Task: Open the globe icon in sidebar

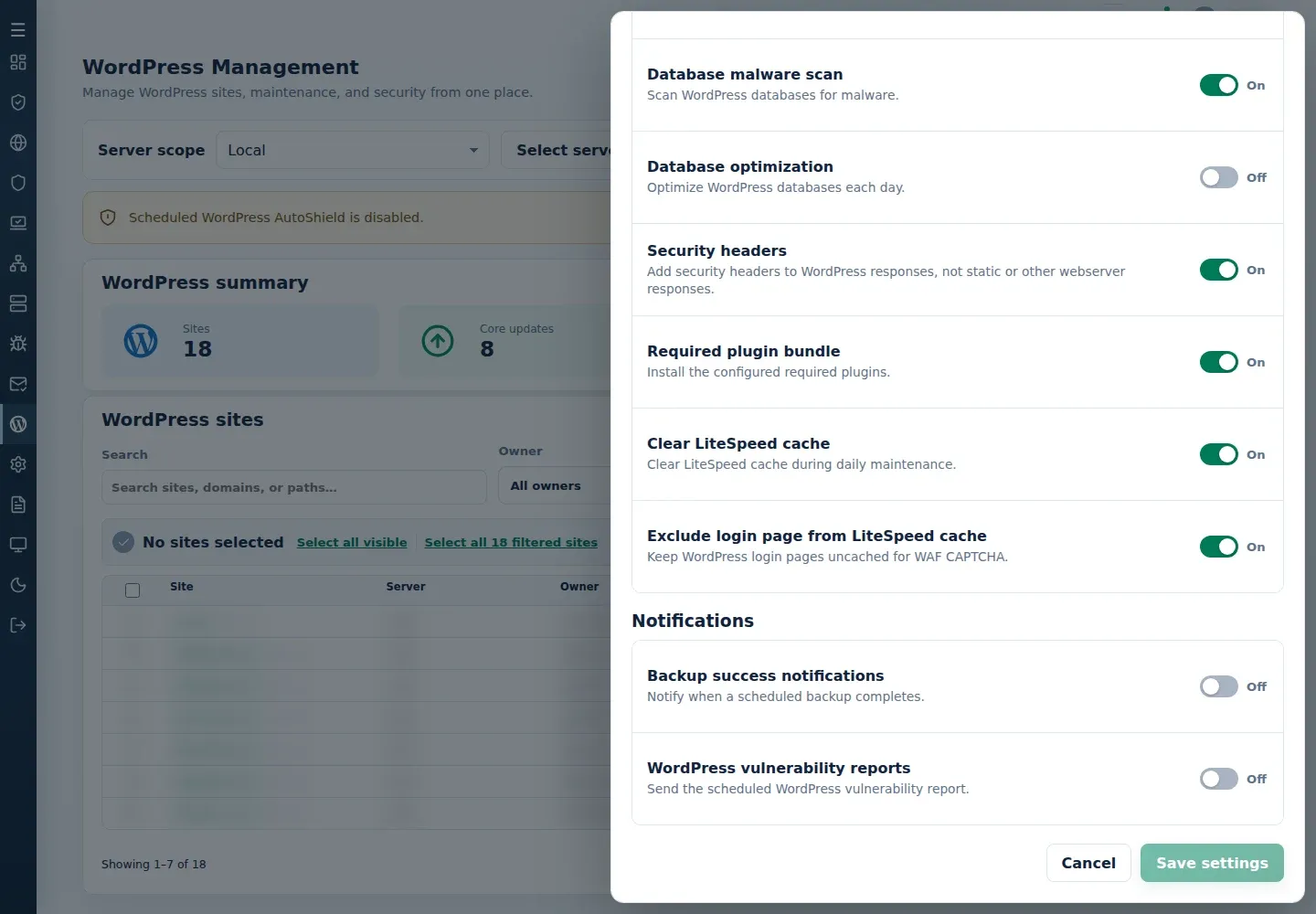Action: 18,143
